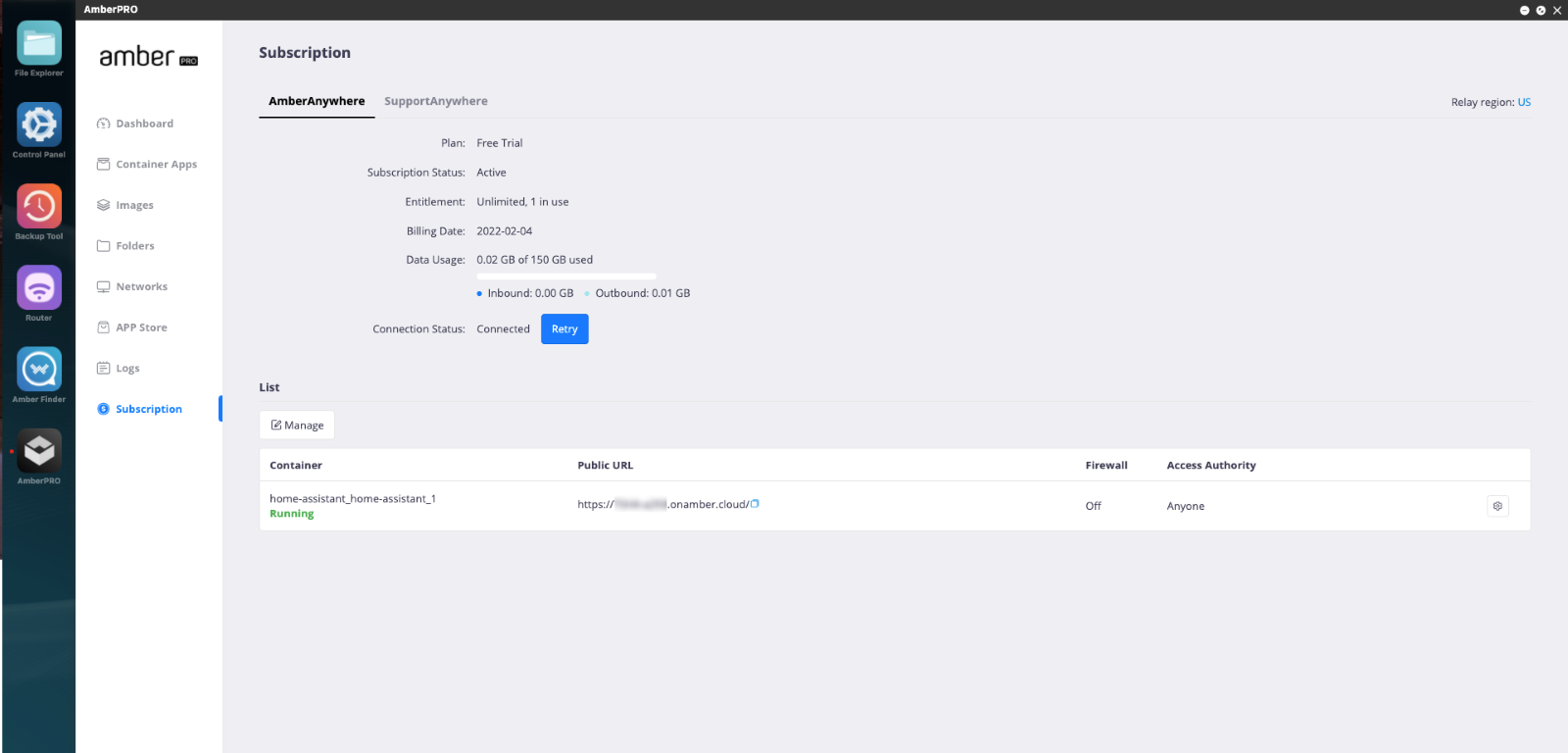Copy the public URL with copy icon
1568x753 pixels.
755,504
